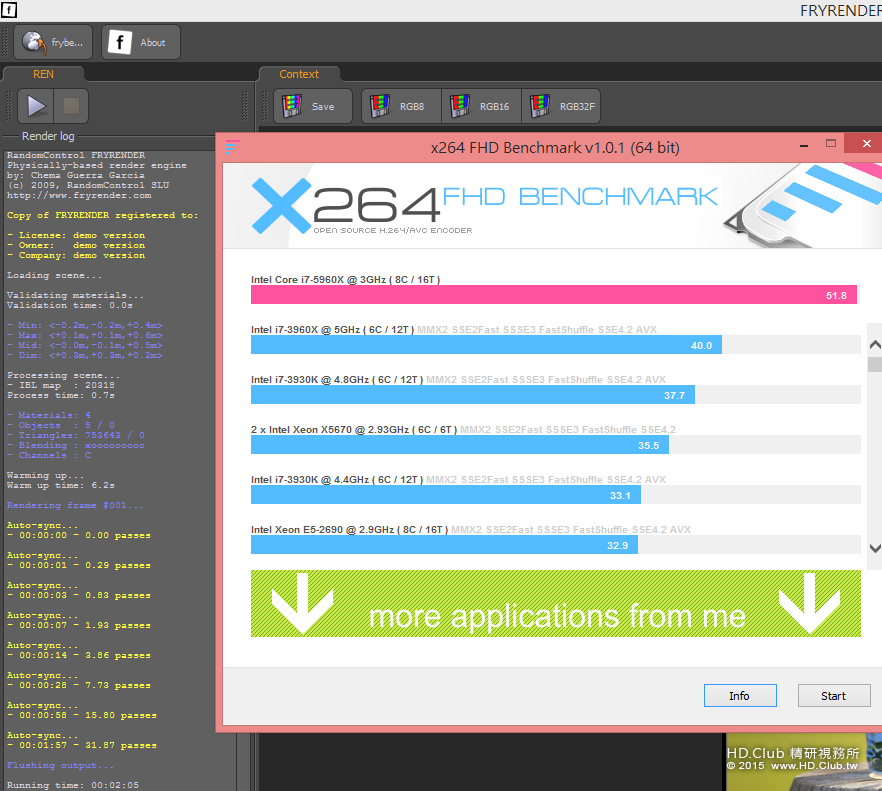Image resolution: width=882 pixels, height=791 pixels.
Task: Open the frybench toolbar button
Action: (x=53, y=42)
